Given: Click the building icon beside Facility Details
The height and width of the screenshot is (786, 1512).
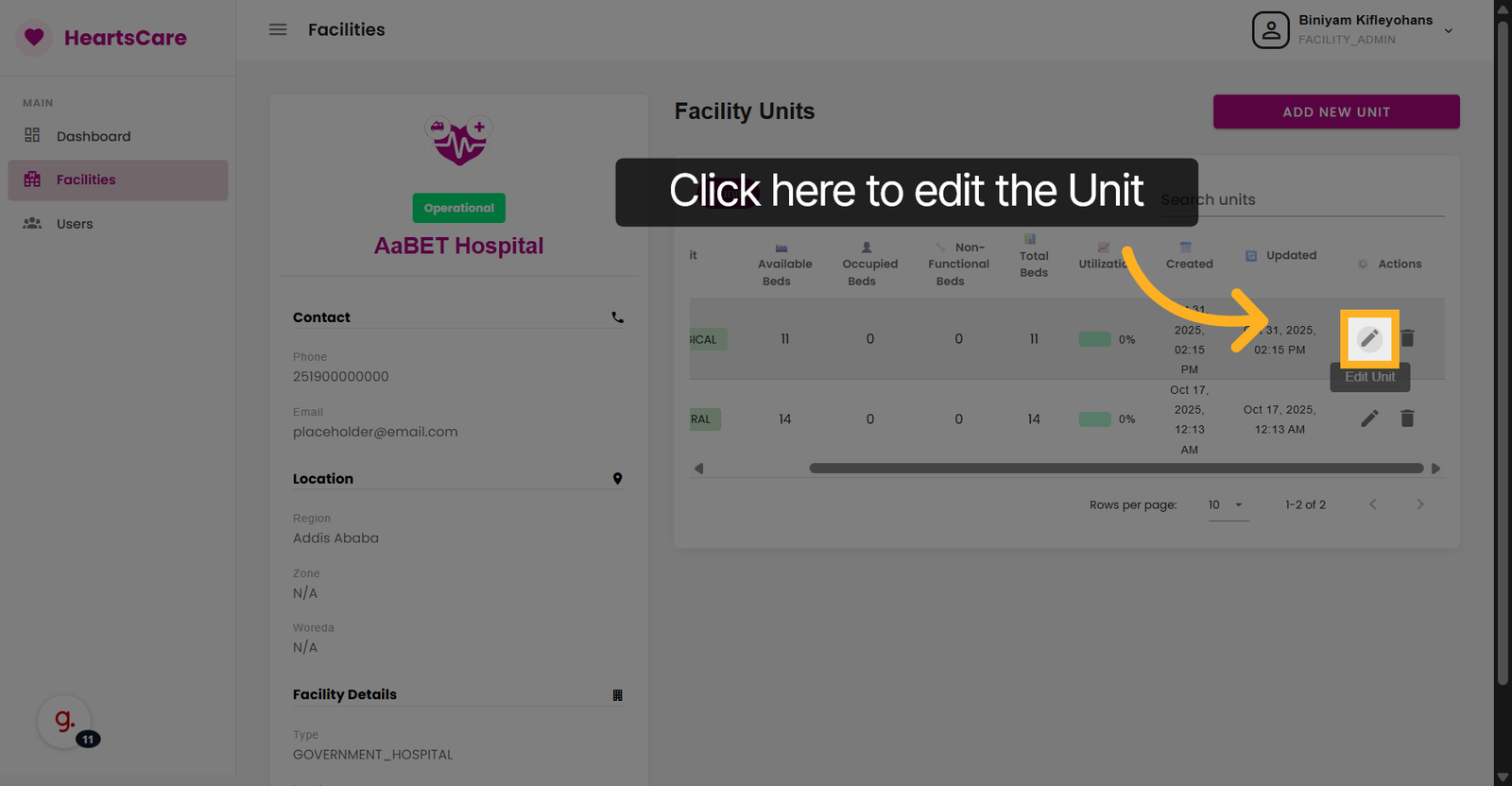Looking at the screenshot, I should point(617,695).
